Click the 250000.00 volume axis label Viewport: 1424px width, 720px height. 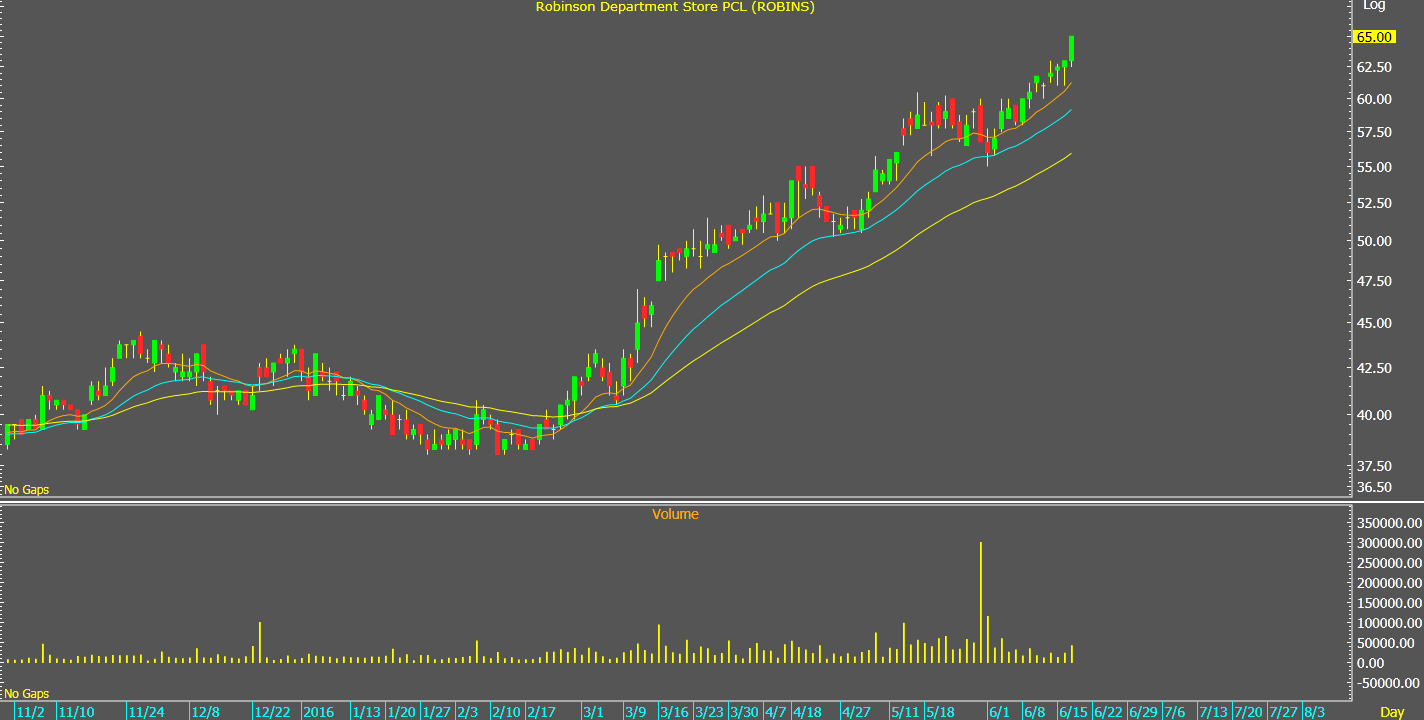pyautogui.click(x=1388, y=563)
